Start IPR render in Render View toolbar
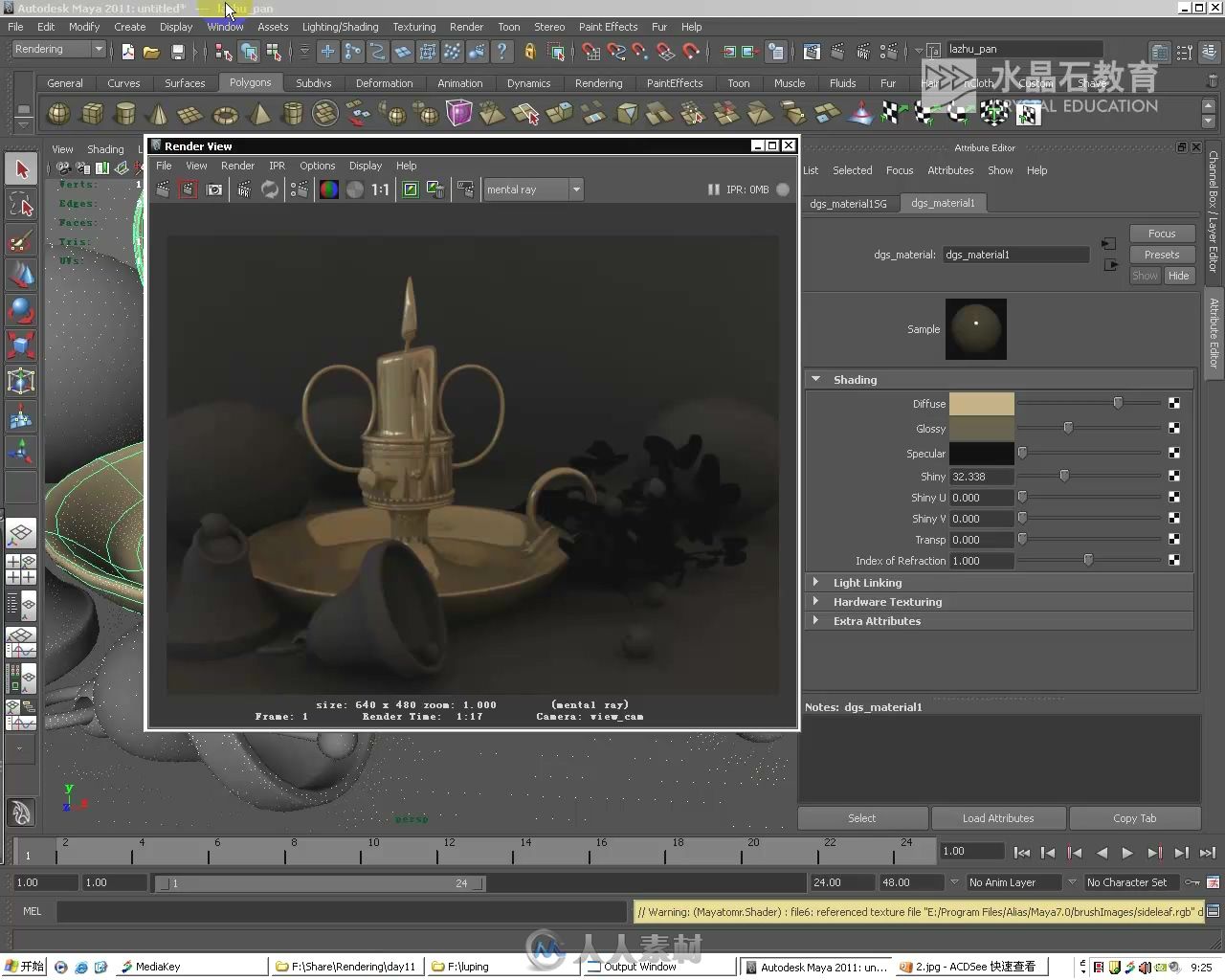 click(x=244, y=189)
